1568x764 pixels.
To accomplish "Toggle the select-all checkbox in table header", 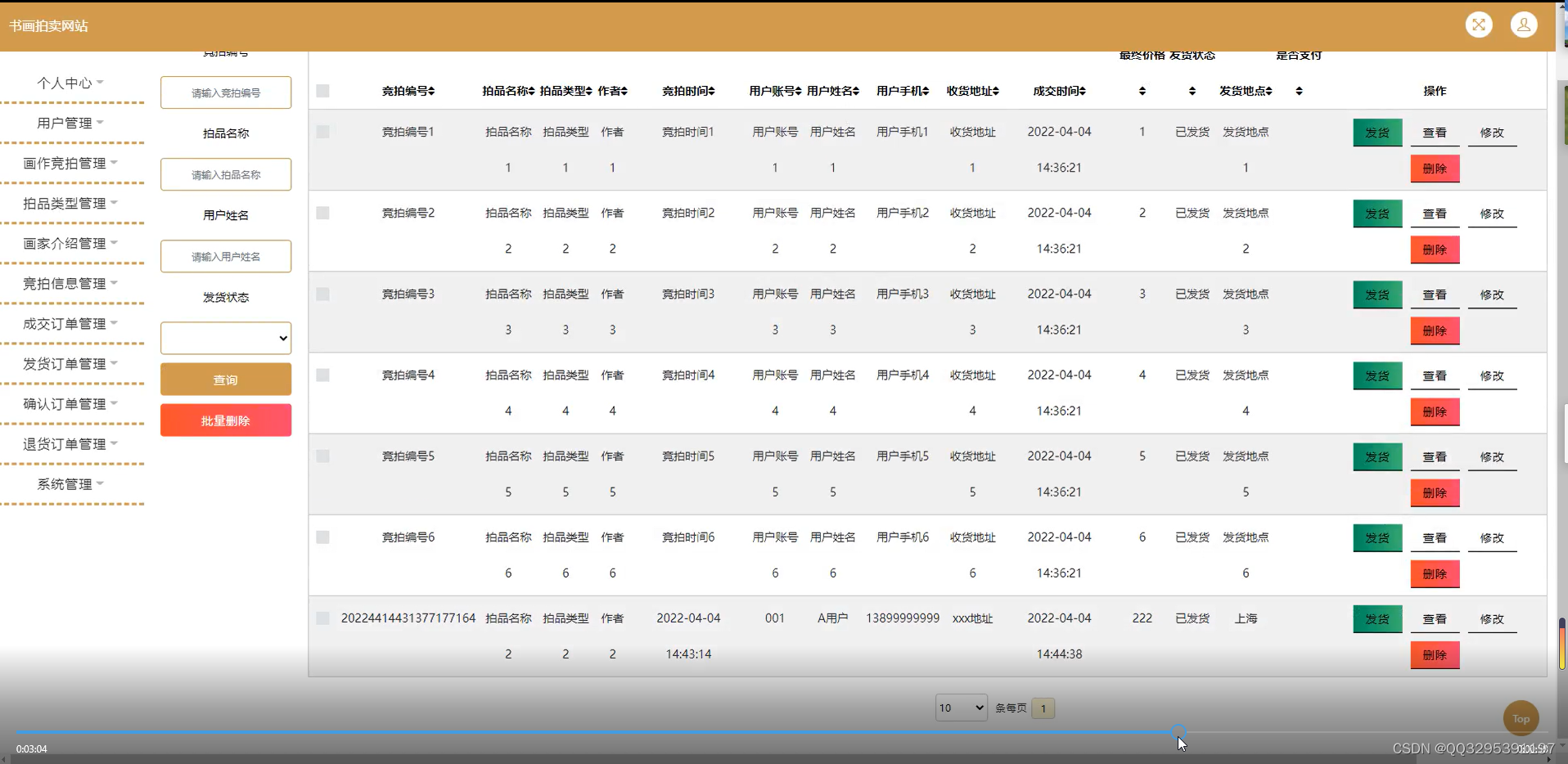I will pos(323,91).
